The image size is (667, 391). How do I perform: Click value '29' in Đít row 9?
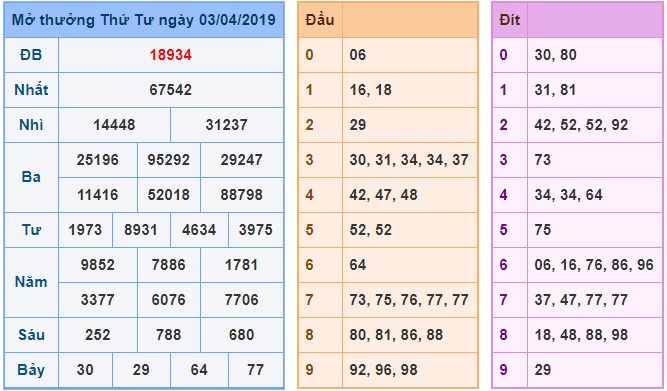[543, 370]
